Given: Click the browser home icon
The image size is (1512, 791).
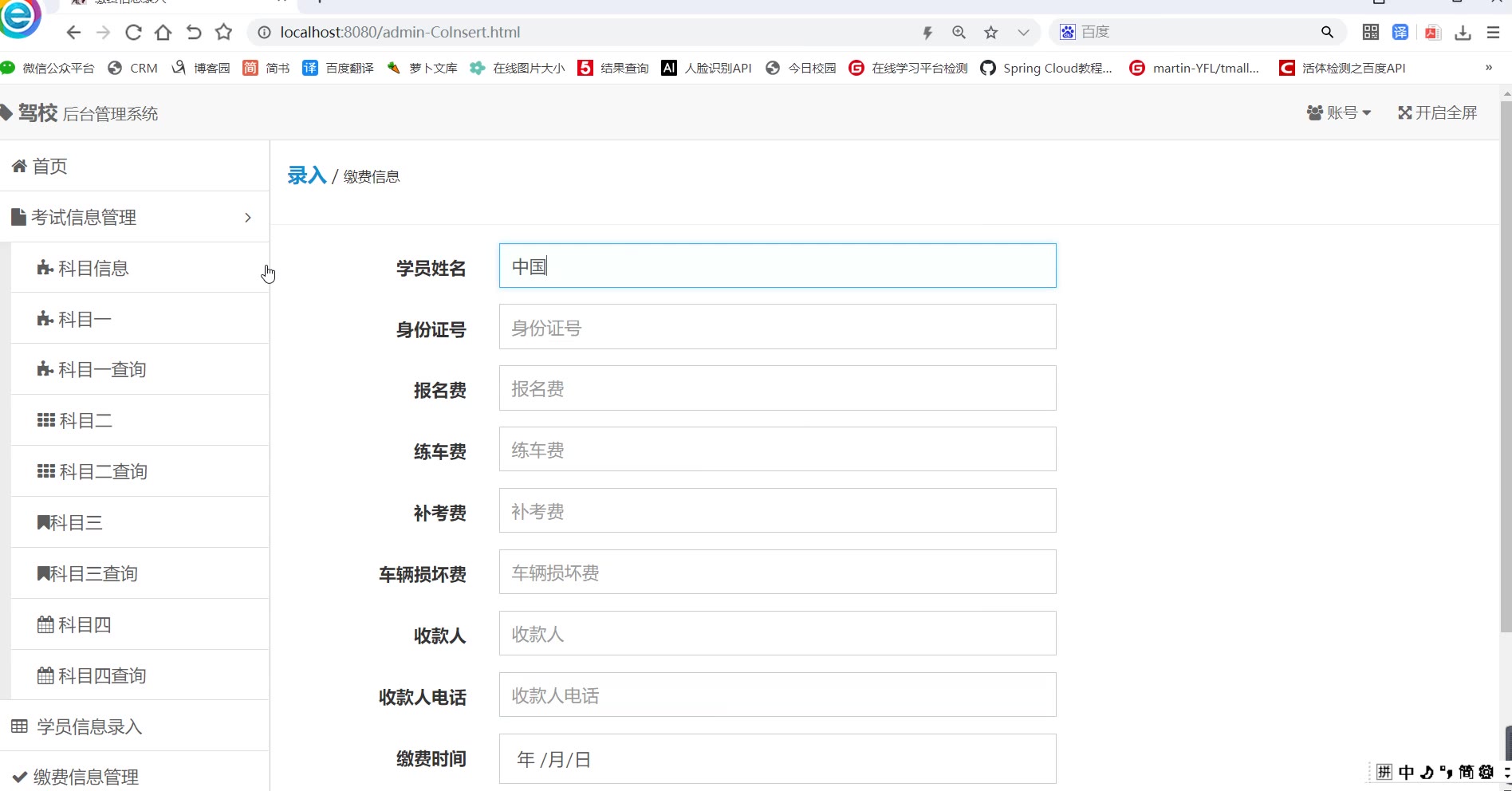Looking at the screenshot, I should click(x=163, y=33).
